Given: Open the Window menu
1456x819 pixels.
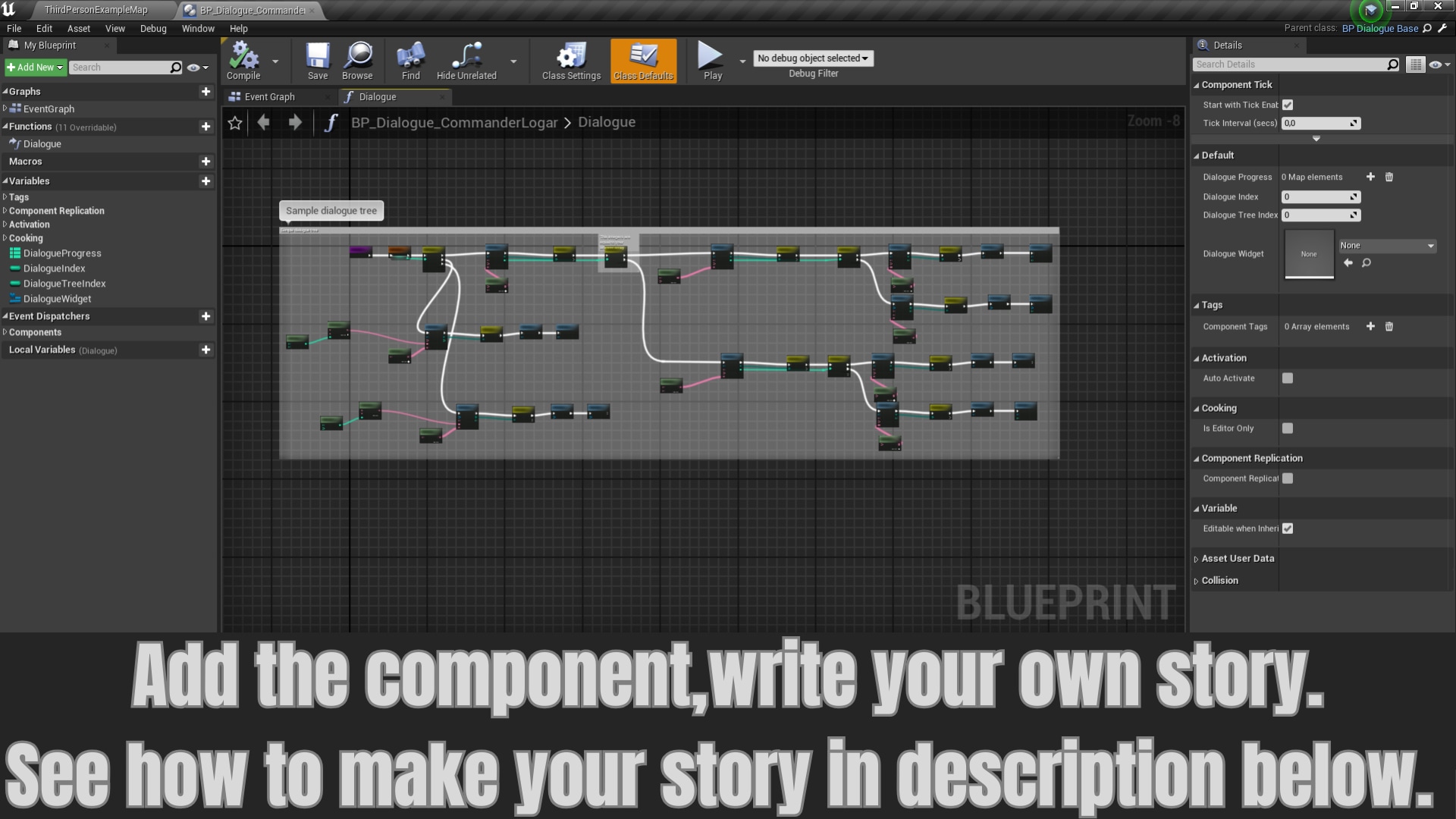Looking at the screenshot, I should pos(198,29).
